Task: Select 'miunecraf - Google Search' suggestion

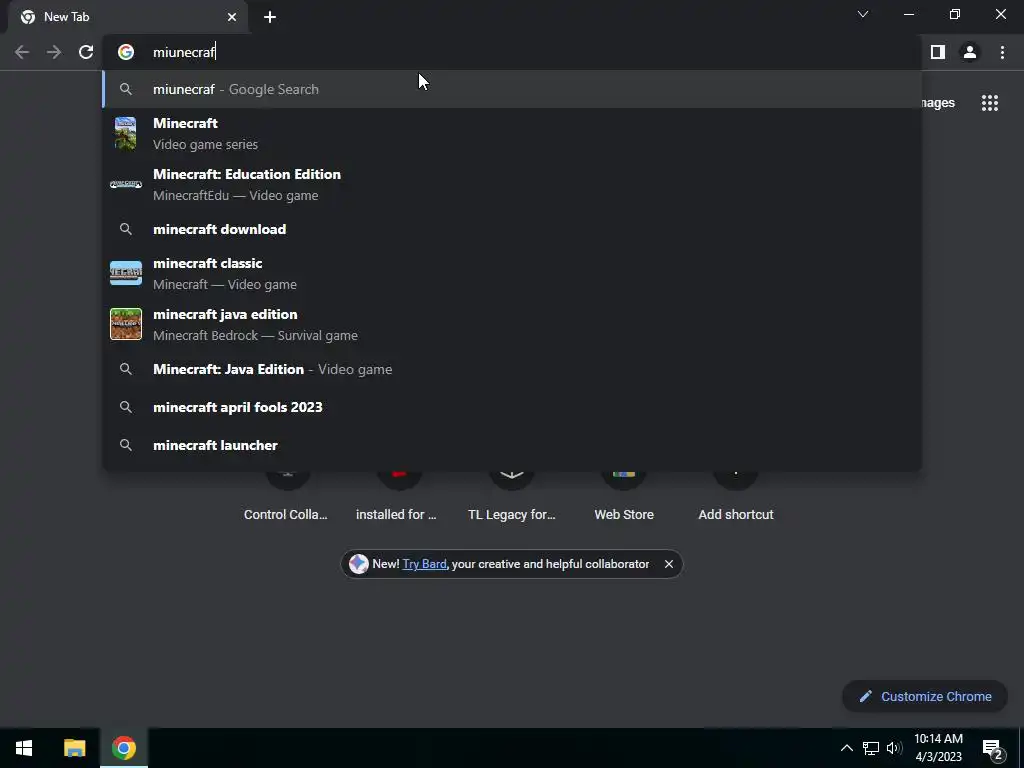Action: click(512, 89)
